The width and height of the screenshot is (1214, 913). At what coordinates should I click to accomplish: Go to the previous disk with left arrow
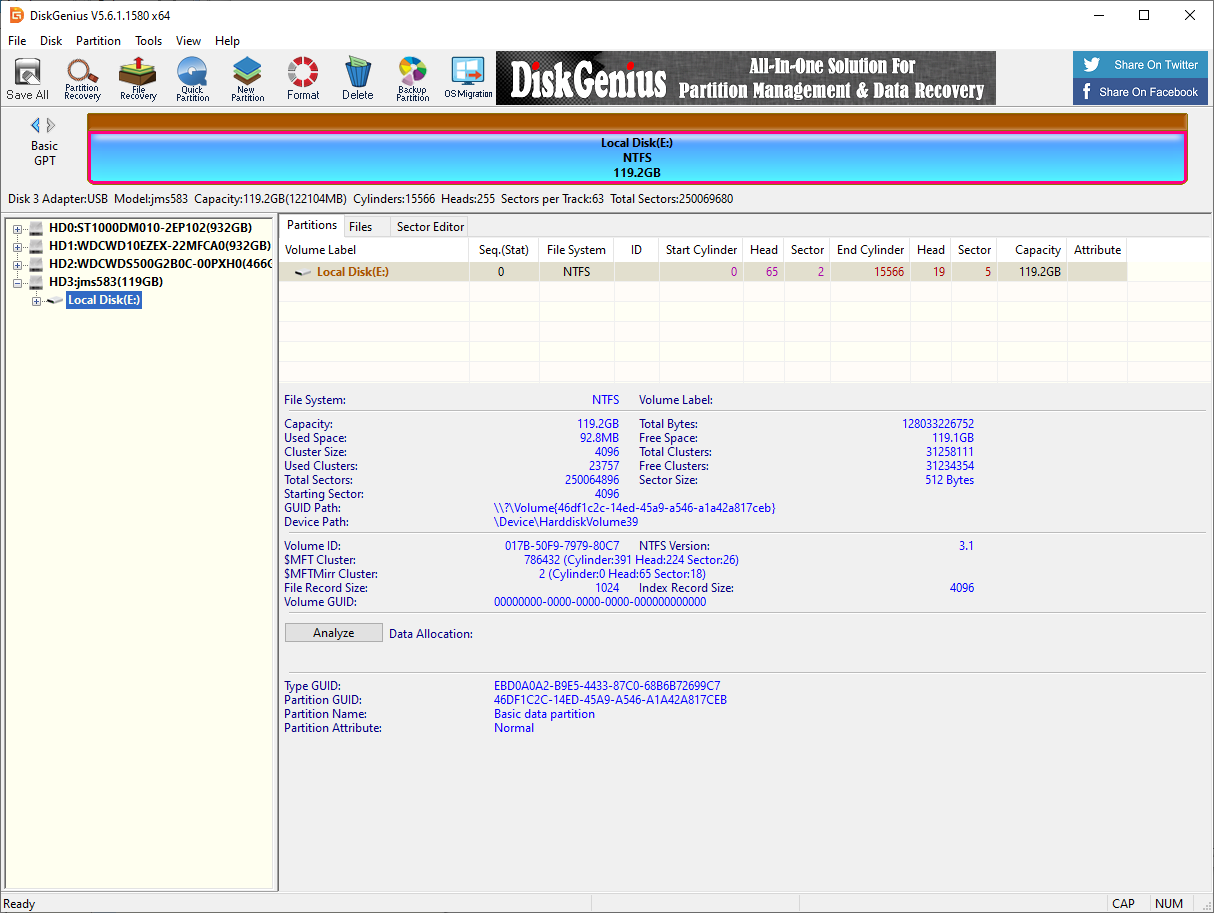tap(36, 125)
